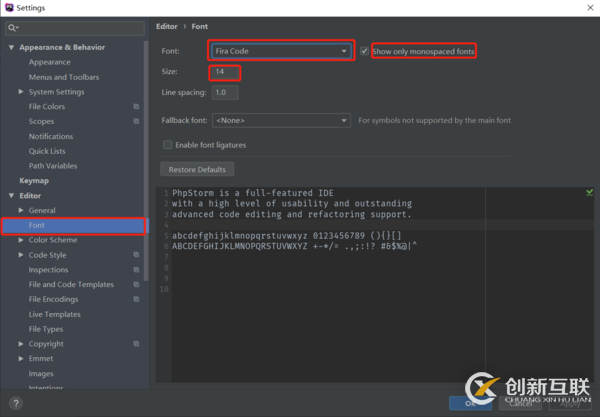Click preview line 'advanced code editing and refactoring support.'

(x=292, y=214)
